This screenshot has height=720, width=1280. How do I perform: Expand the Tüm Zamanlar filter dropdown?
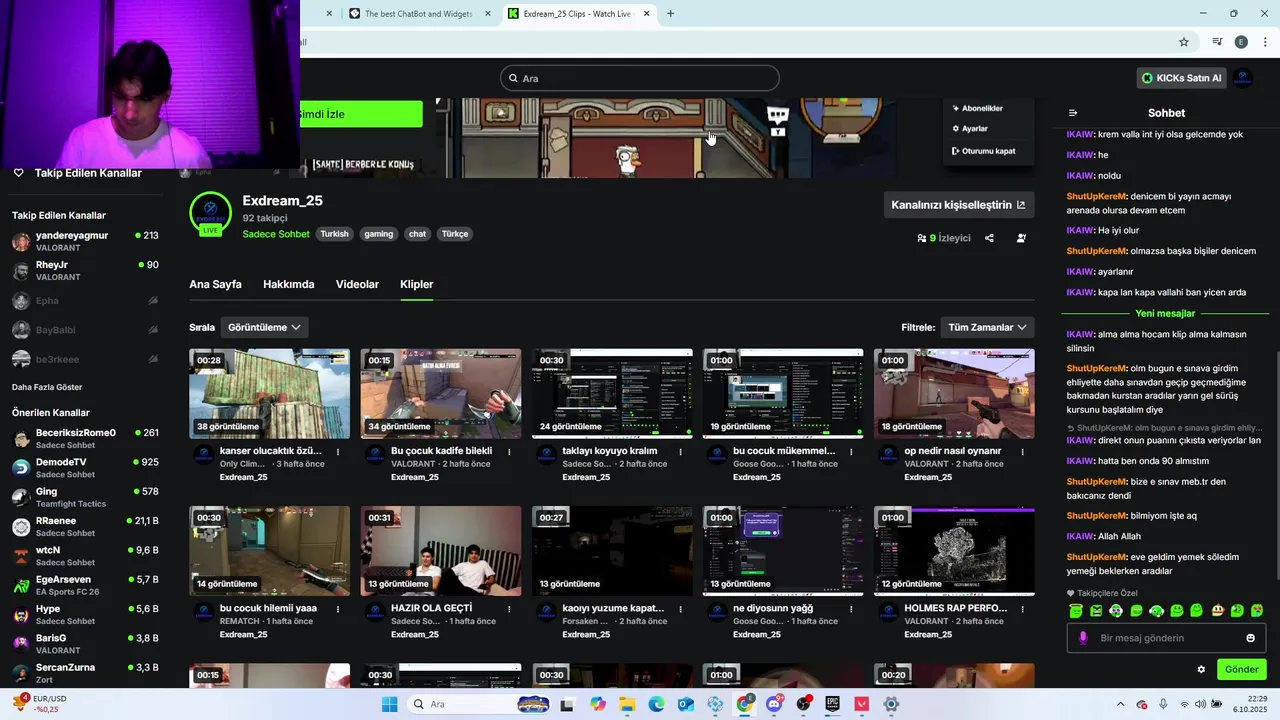tap(987, 327)
